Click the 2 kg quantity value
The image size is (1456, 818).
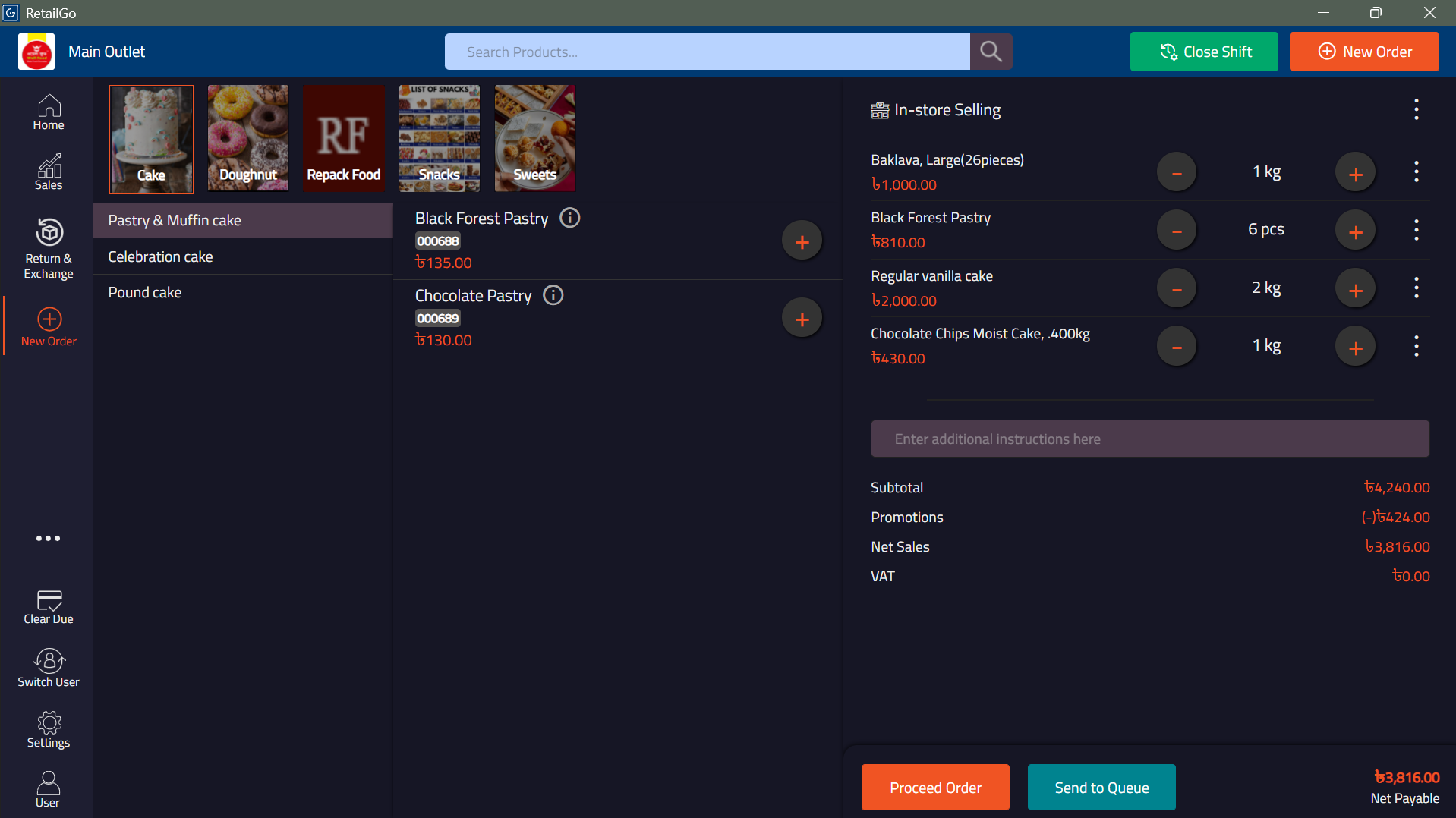click(1266, 288)
